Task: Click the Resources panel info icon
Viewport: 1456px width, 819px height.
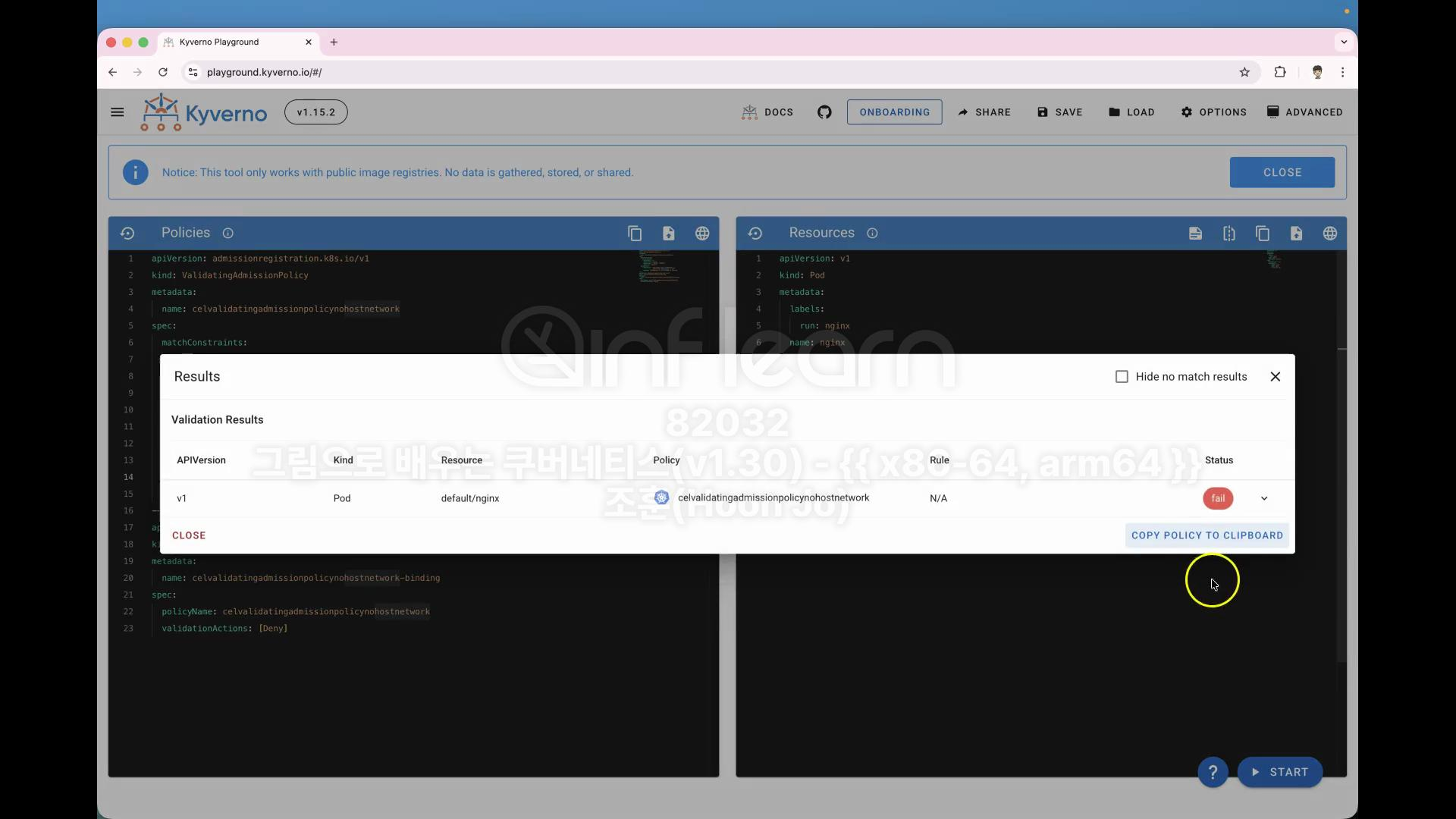Action: coord(872,234)
